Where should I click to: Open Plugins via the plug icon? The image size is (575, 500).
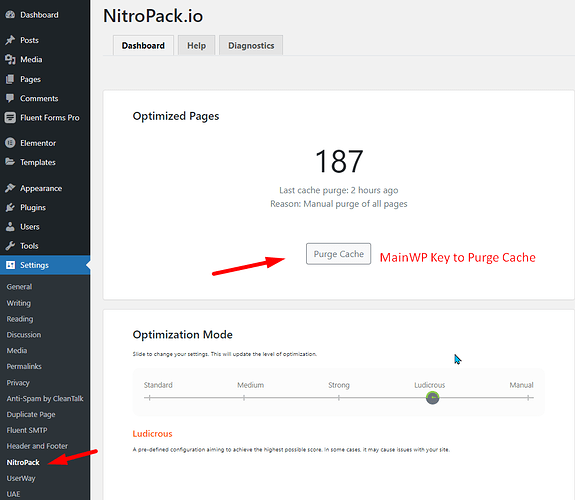10,208
